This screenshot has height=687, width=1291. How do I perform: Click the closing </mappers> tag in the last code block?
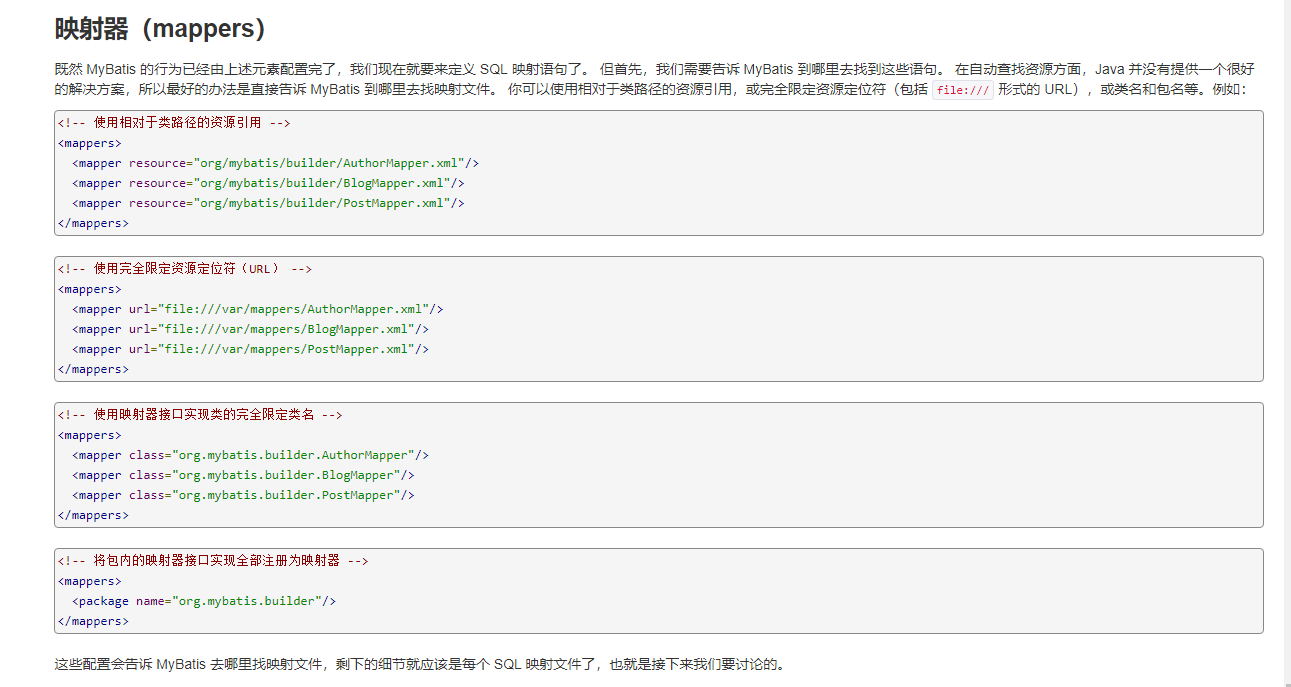(x=93, y=621)
